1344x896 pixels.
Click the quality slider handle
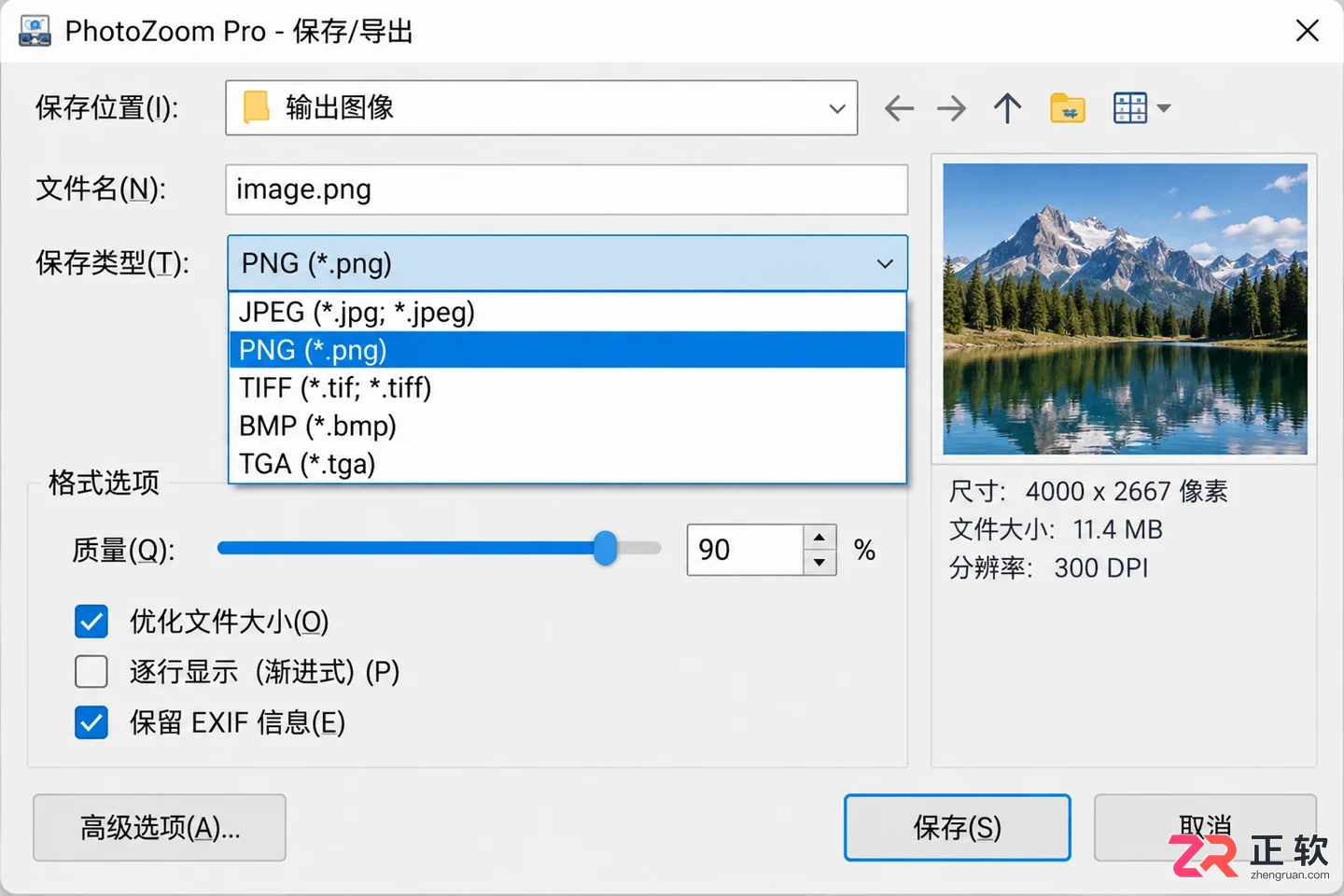click(606, 548)
